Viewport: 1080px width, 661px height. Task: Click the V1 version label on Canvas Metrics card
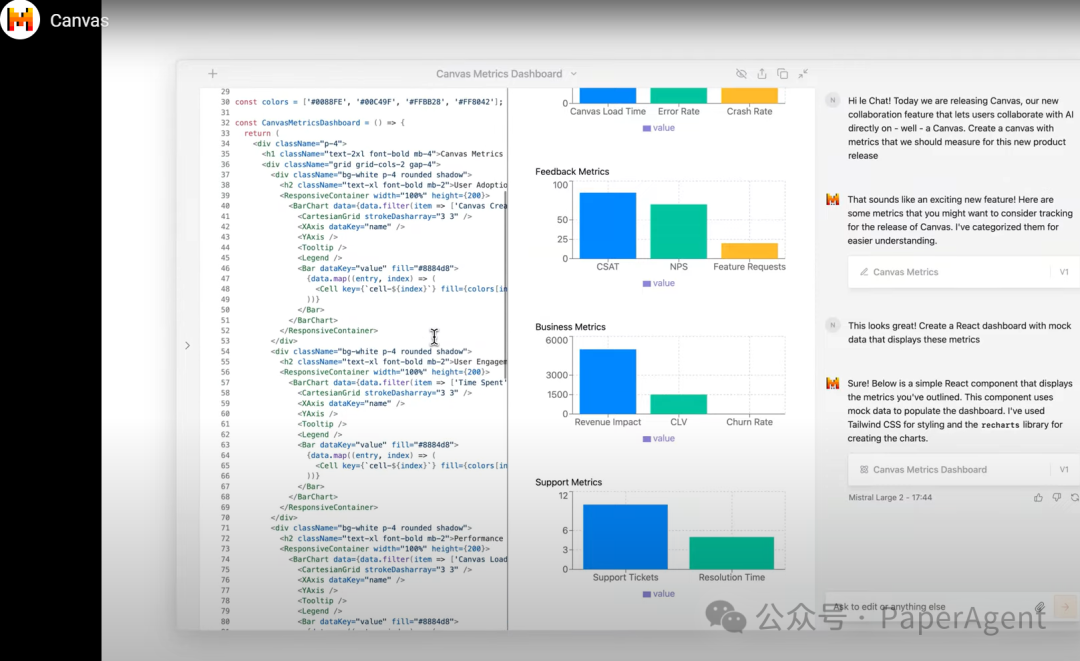click(x=1064, y=272)
